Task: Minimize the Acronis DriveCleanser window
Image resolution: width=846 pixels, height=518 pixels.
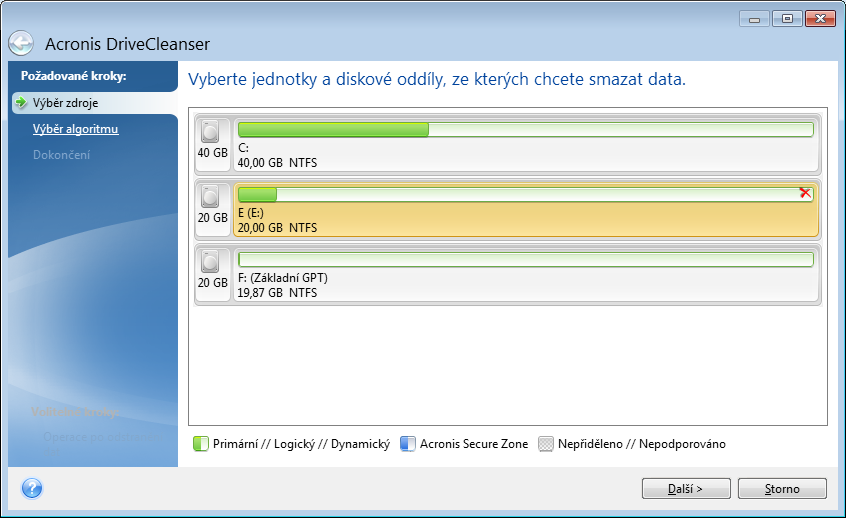Action: (754, 19)
